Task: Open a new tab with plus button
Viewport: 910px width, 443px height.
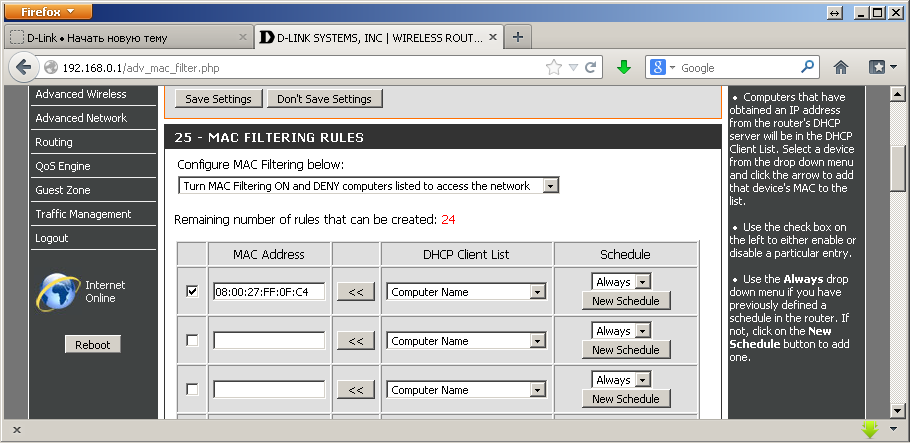Action: 518,37
